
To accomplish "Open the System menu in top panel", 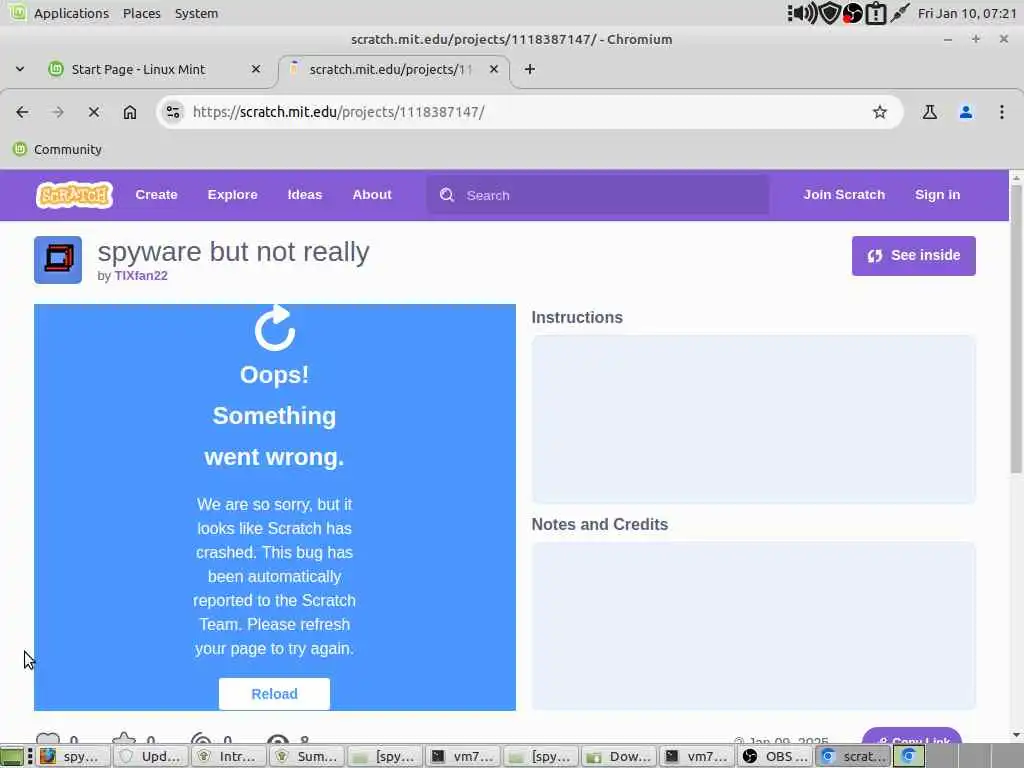I will [x=197, y=13].
